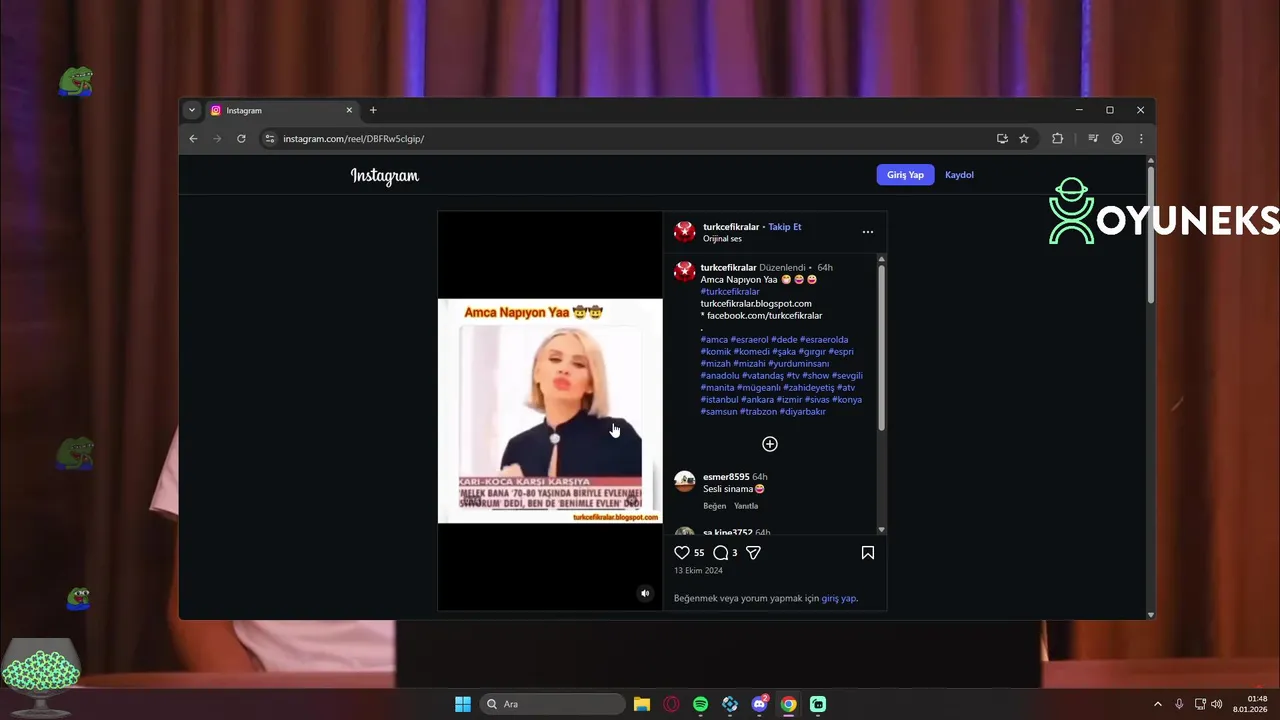Share the reel with the paper plane icon
The image size is (1280, 720).
pyautogui.click(x=754, y=552)
